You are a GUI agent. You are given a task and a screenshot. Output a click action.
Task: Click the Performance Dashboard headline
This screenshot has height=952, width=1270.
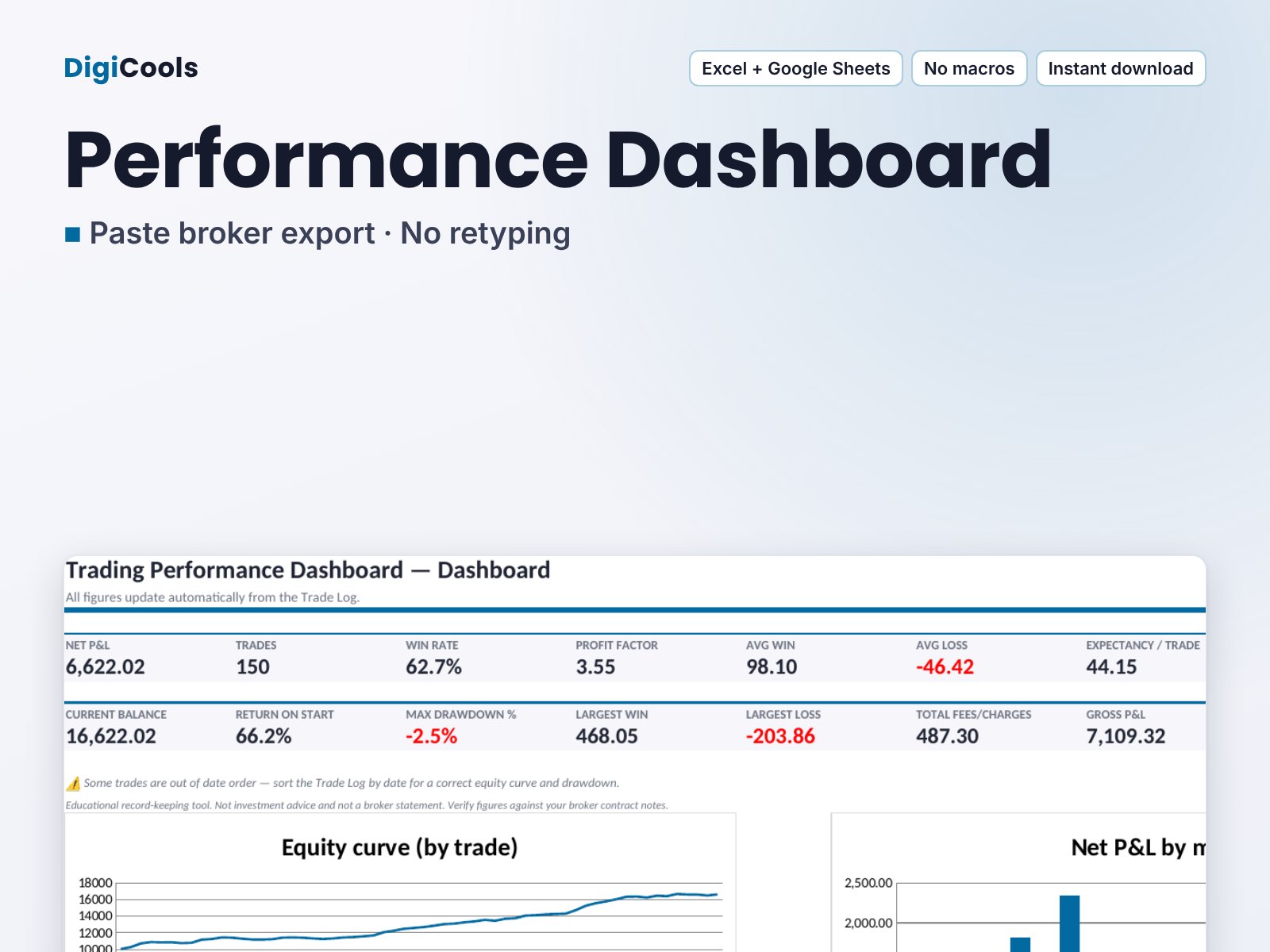558,159
